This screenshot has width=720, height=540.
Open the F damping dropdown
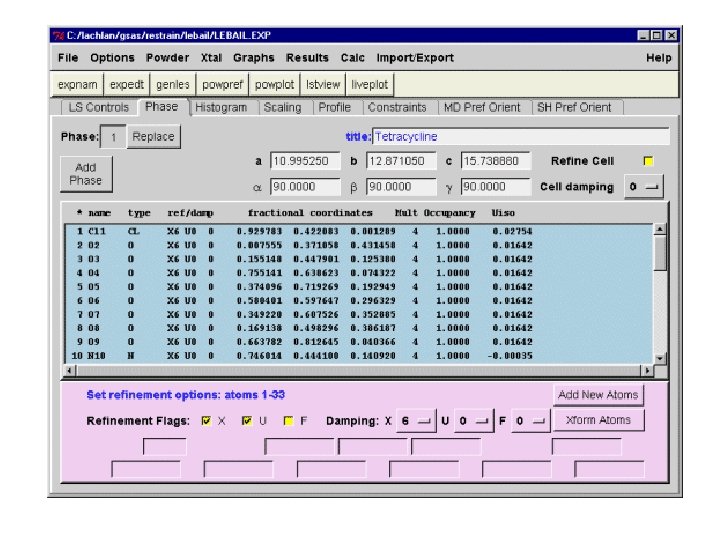[530, 421]
